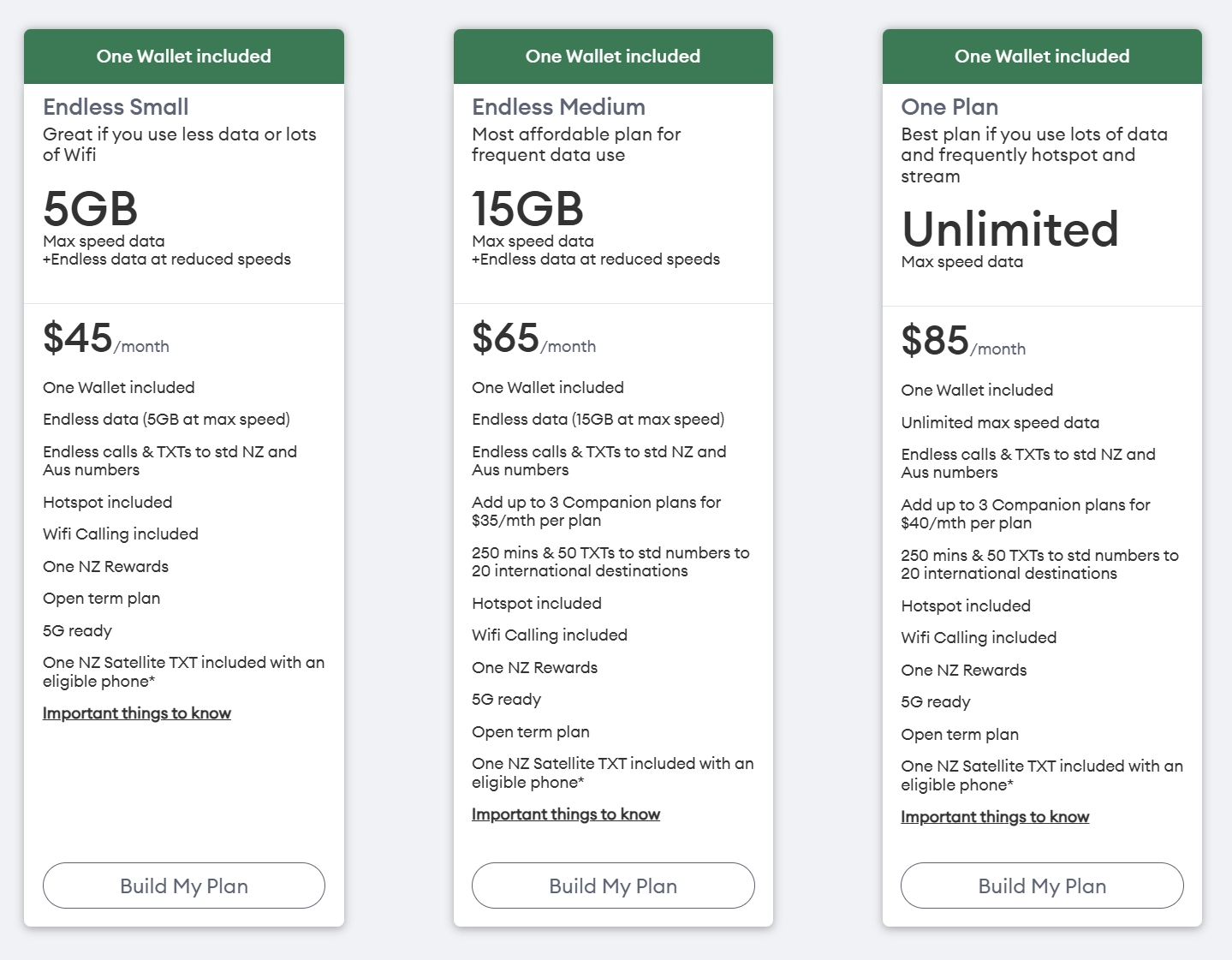Click Build My Plan for Endless Medium

coord(613,885)
